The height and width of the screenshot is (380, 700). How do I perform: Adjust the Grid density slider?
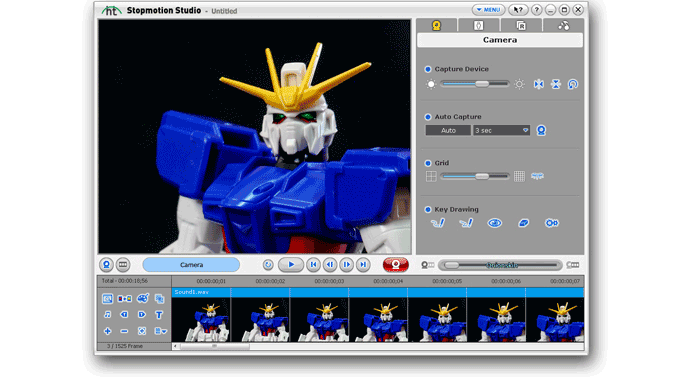475,176
